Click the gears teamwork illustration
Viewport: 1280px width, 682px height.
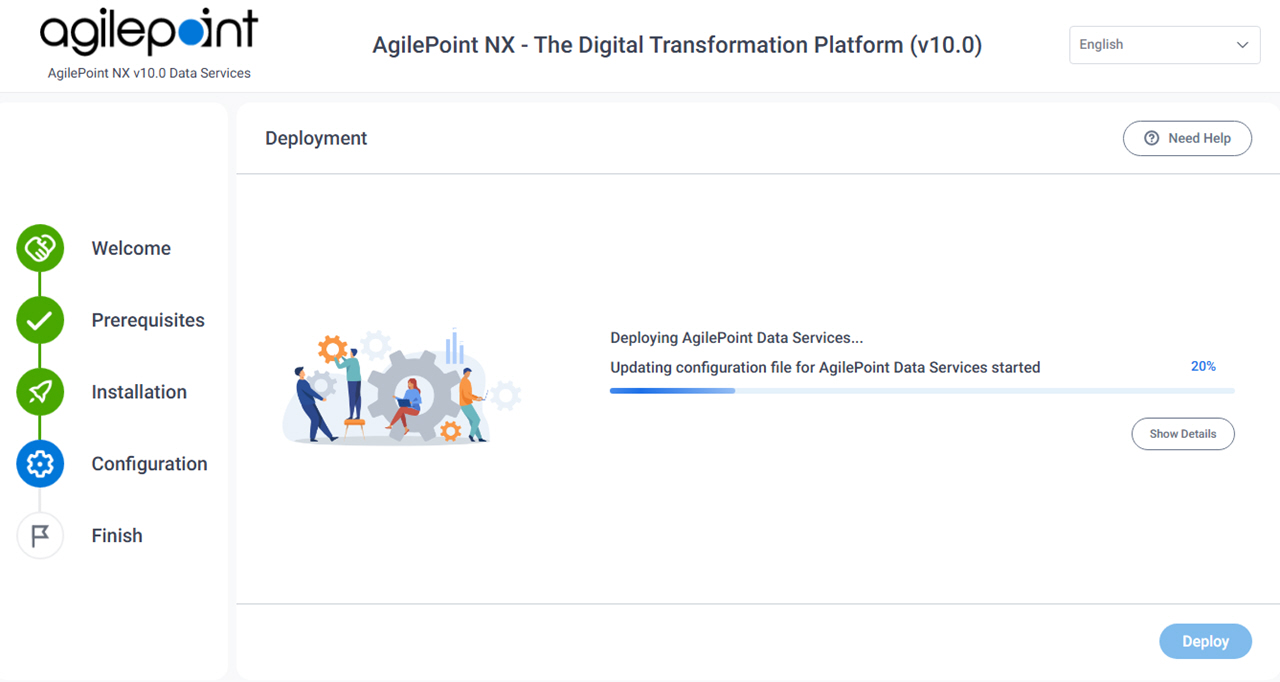(x=402, y=385)
